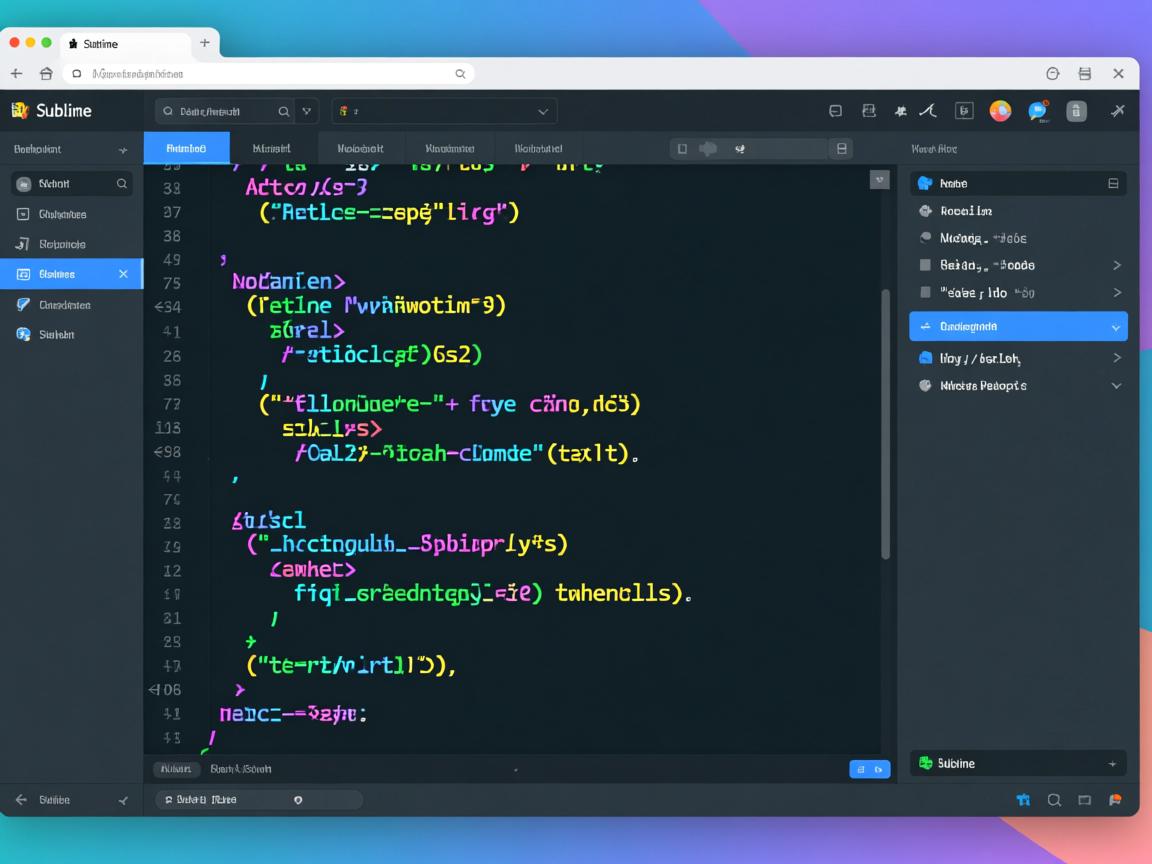The image size is (1152, 864).
Task: Open the colorful round avatar icon
Action: tap(1000, 111)
